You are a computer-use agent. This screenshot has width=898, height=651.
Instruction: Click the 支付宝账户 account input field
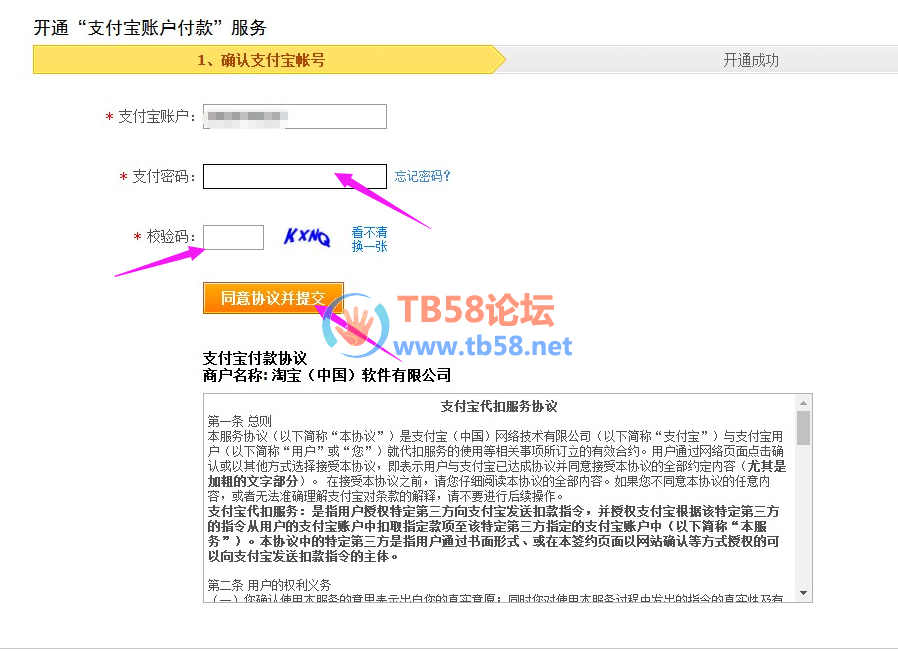(x=295, y=117)
